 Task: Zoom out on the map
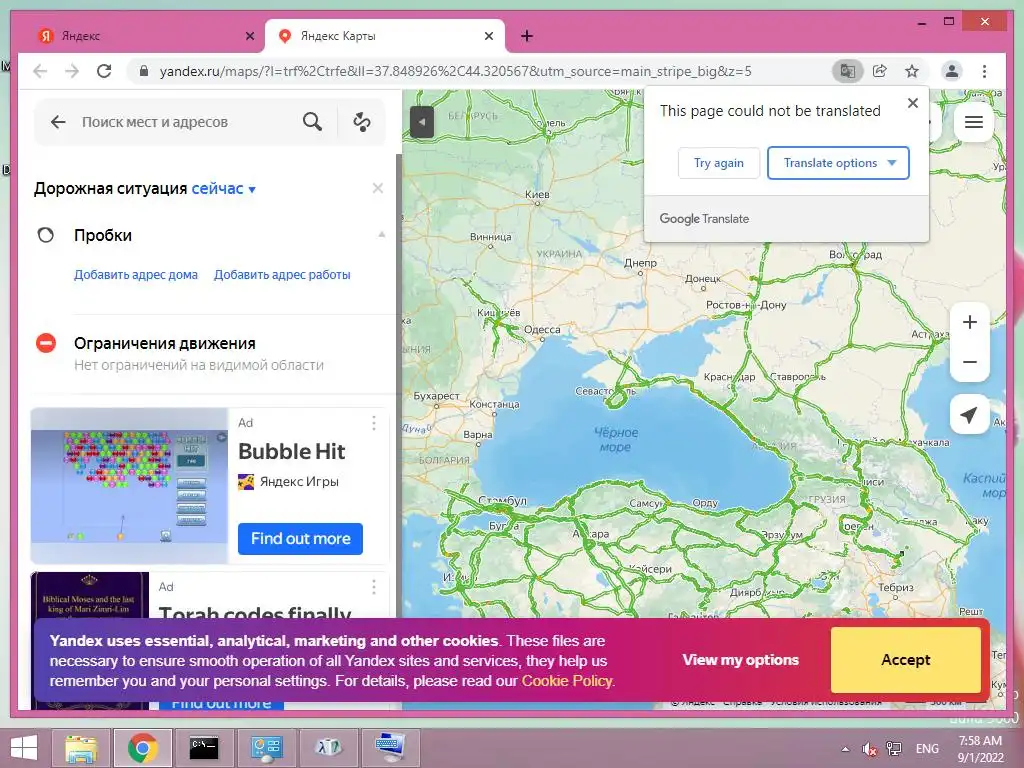tap(970, 362)
